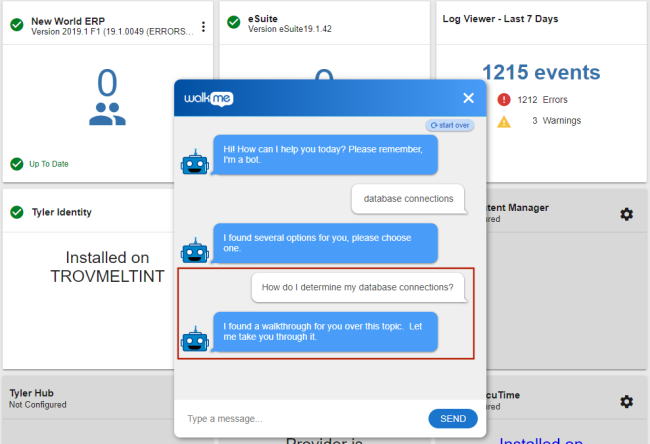
Task: Click the 'Version eSuite19.1.42' text
Action: click(x=290, y=29)
